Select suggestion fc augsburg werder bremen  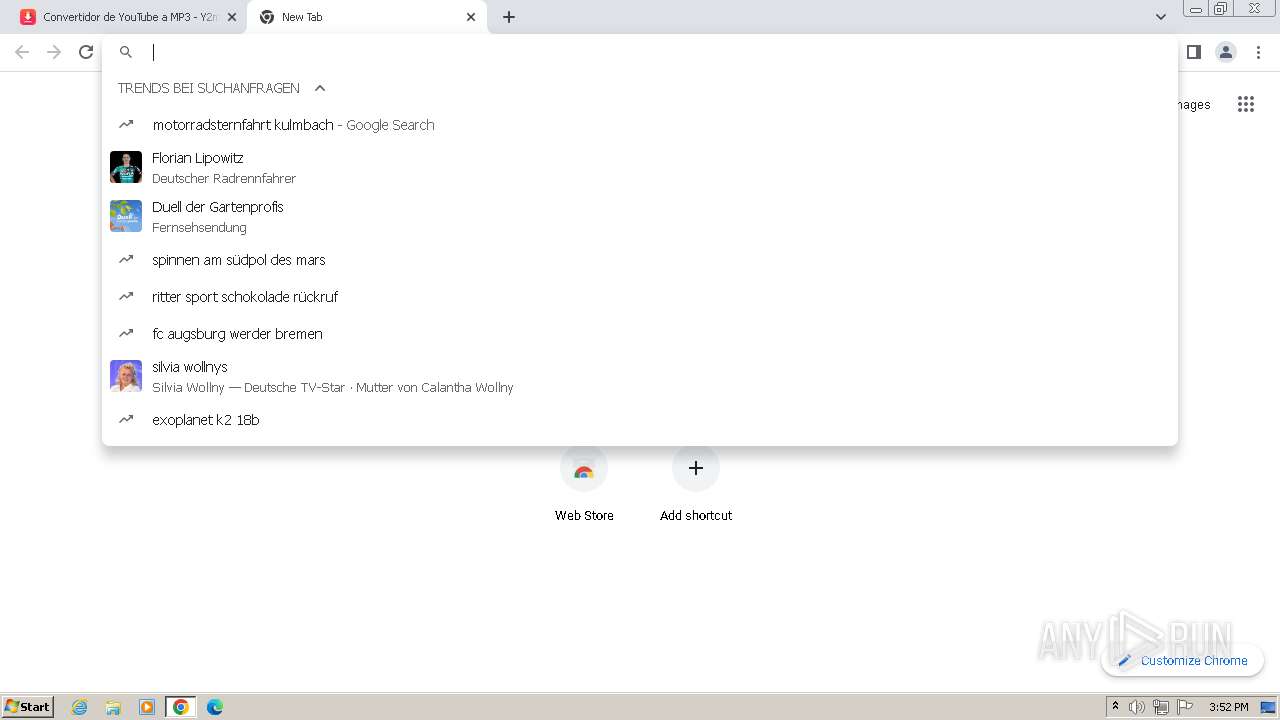[640, 334]
